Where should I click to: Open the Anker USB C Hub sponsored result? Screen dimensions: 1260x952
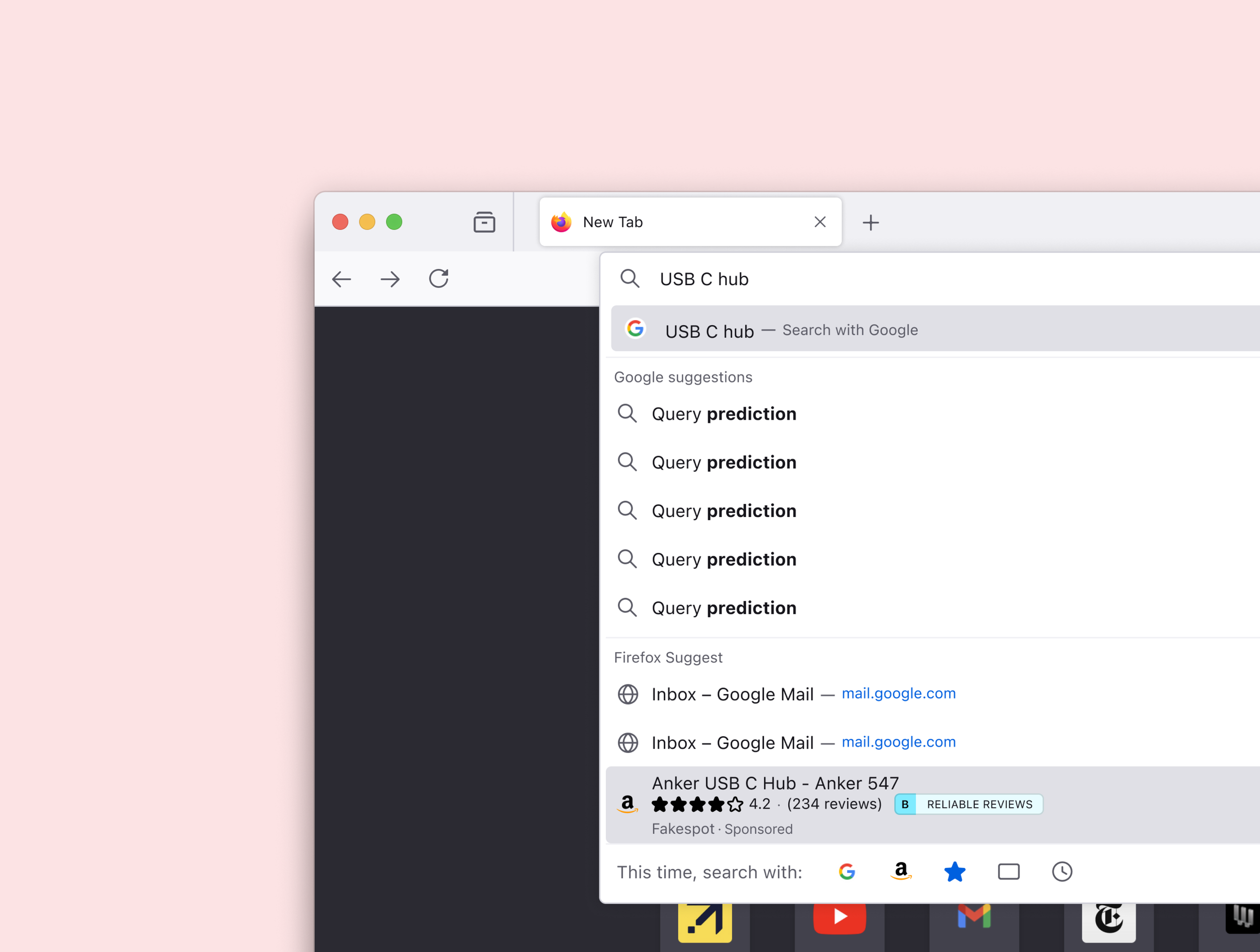click(775, 783)
